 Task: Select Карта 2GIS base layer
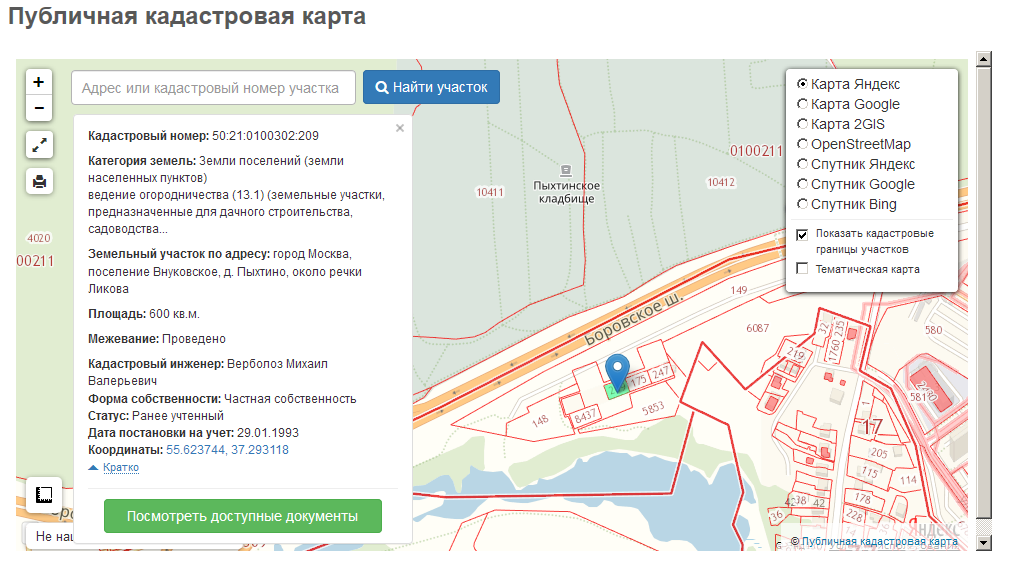(802, 124)
